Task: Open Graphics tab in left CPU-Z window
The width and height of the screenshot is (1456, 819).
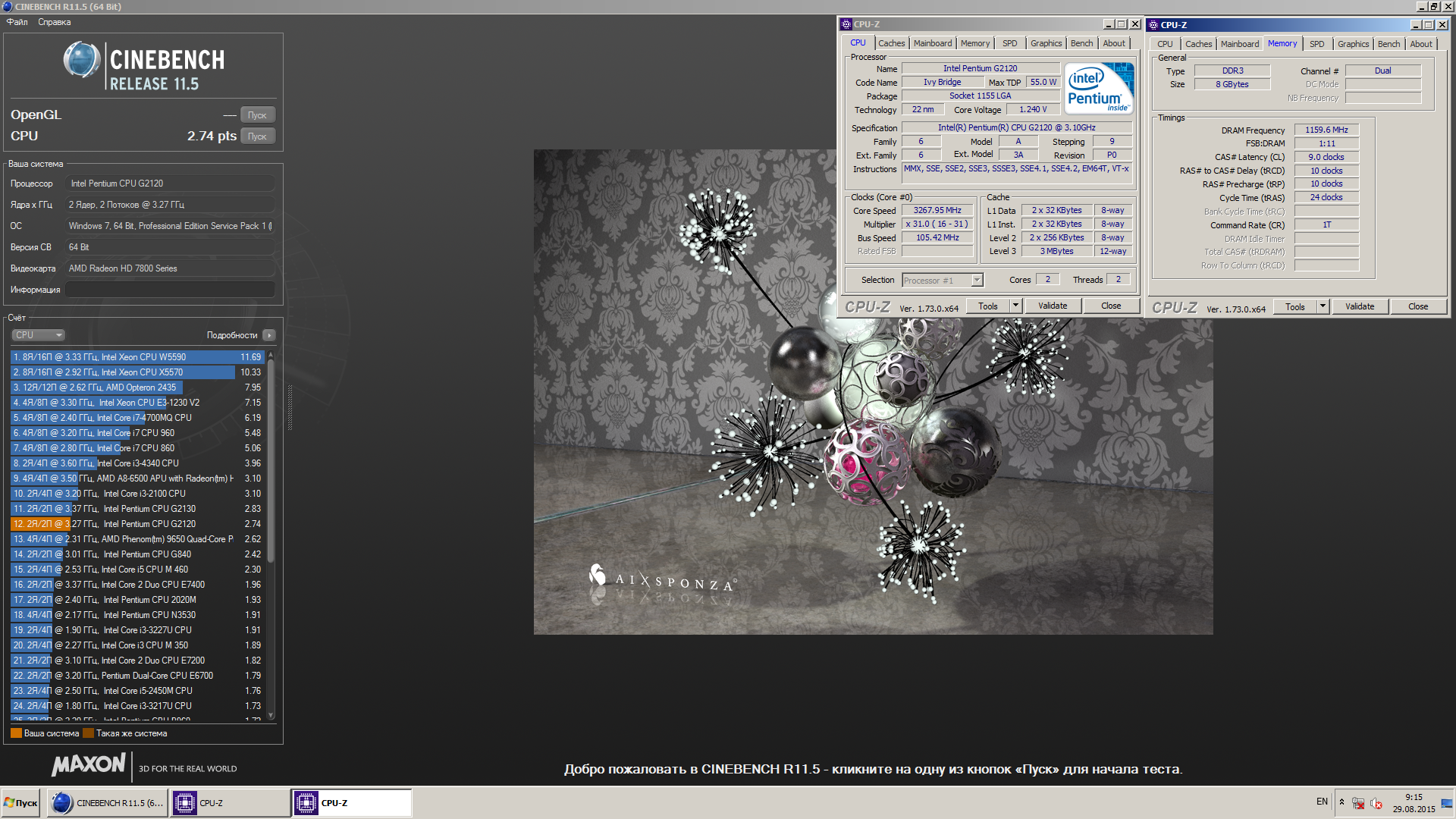Action: pos(1046,43)
